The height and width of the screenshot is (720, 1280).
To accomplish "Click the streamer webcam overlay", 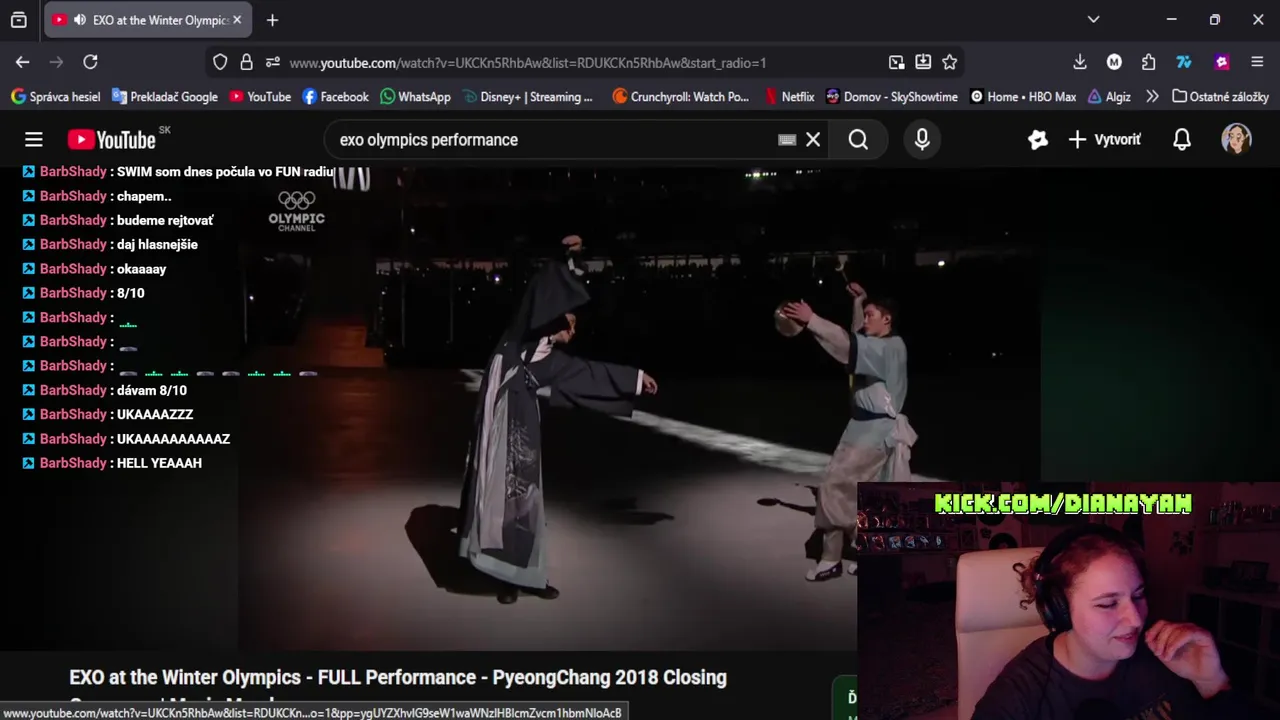I will 1068,601.
